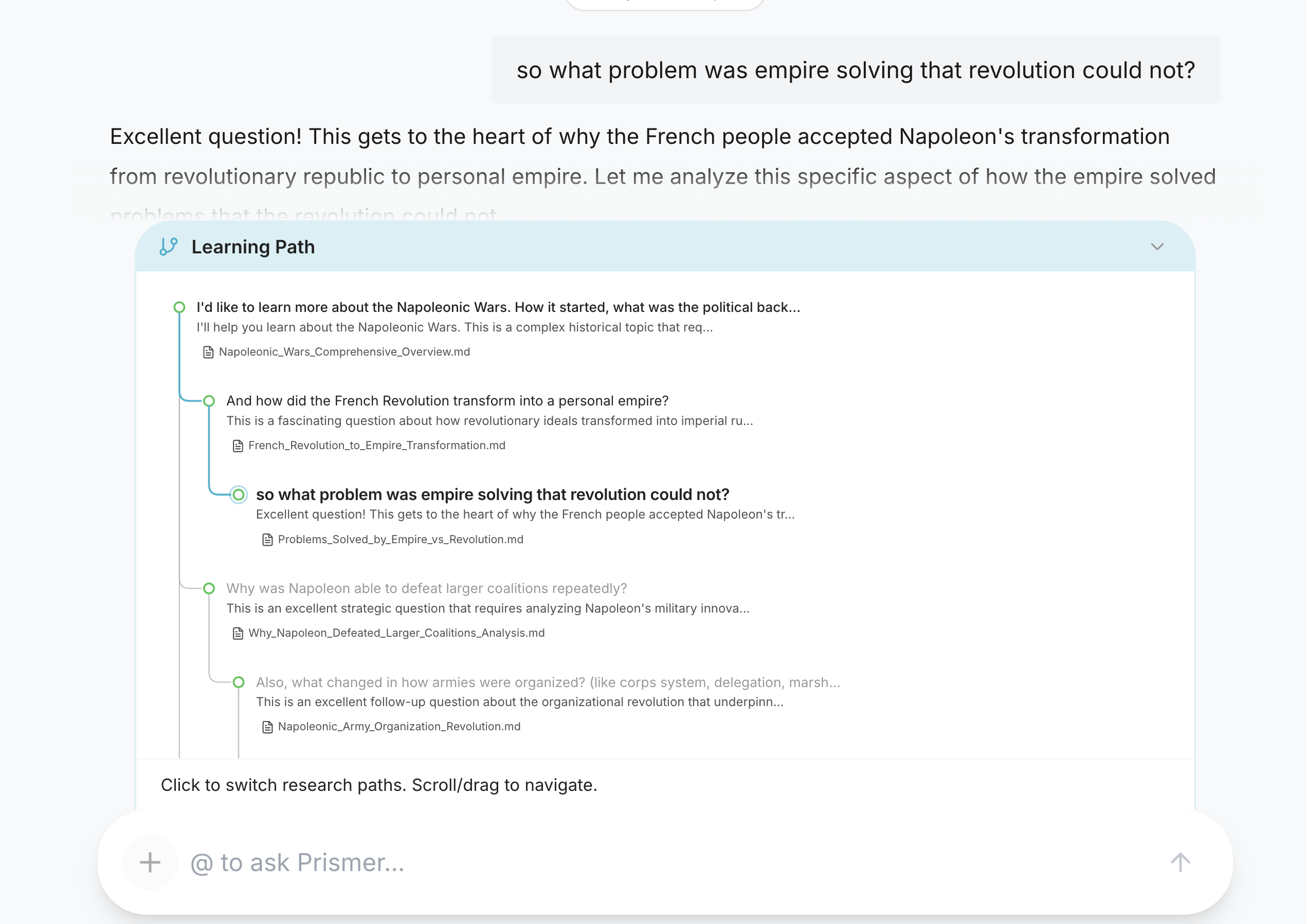Click the user question message bubble
The width and height of the screenshot is (1307, 924).
coord(855,70)
